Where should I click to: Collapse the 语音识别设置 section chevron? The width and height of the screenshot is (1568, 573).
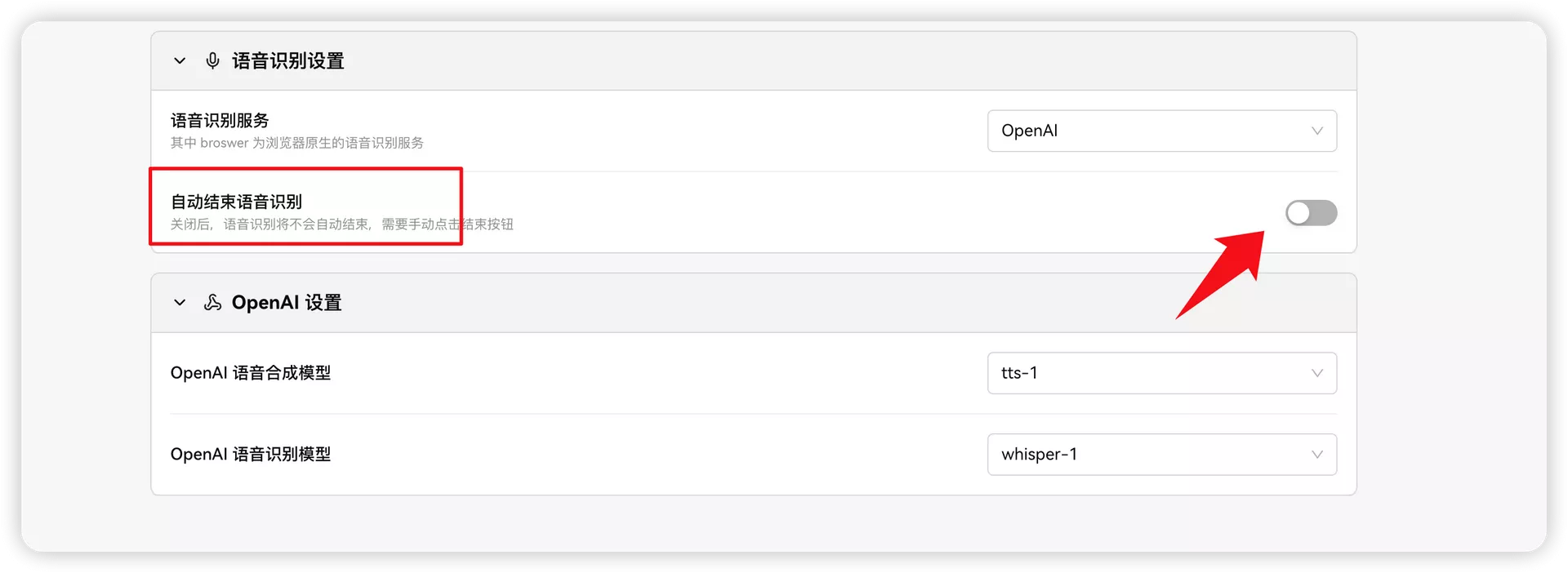[180, 61]
